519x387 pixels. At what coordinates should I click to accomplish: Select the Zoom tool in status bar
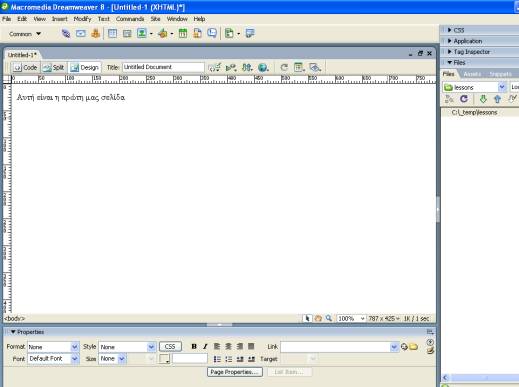tap(329, 318)
